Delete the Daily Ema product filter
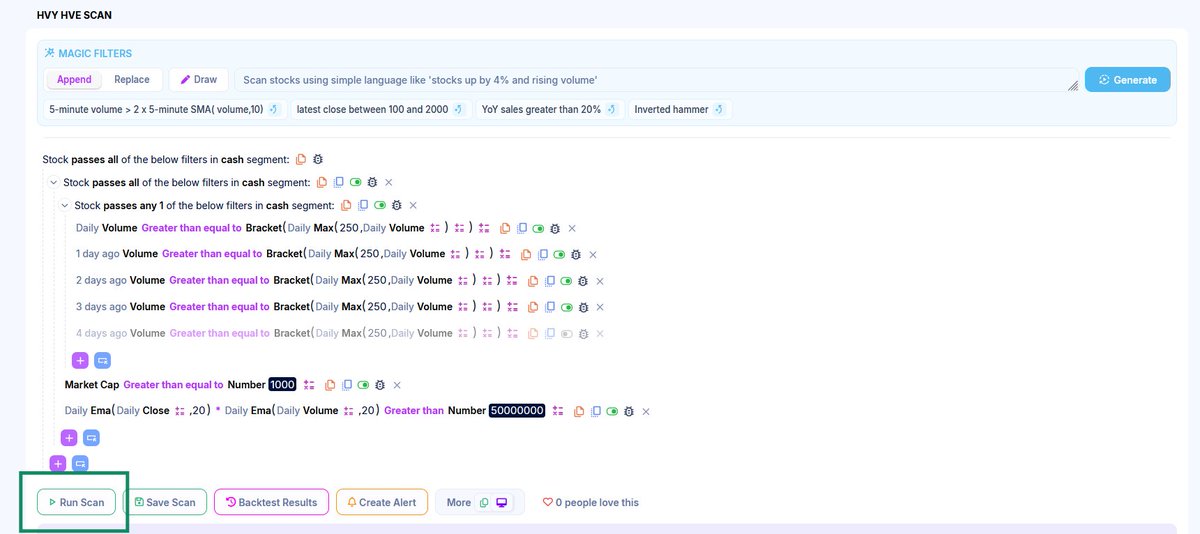The height and width of the screenshot is (534, 1200). [x=646, y=411]
